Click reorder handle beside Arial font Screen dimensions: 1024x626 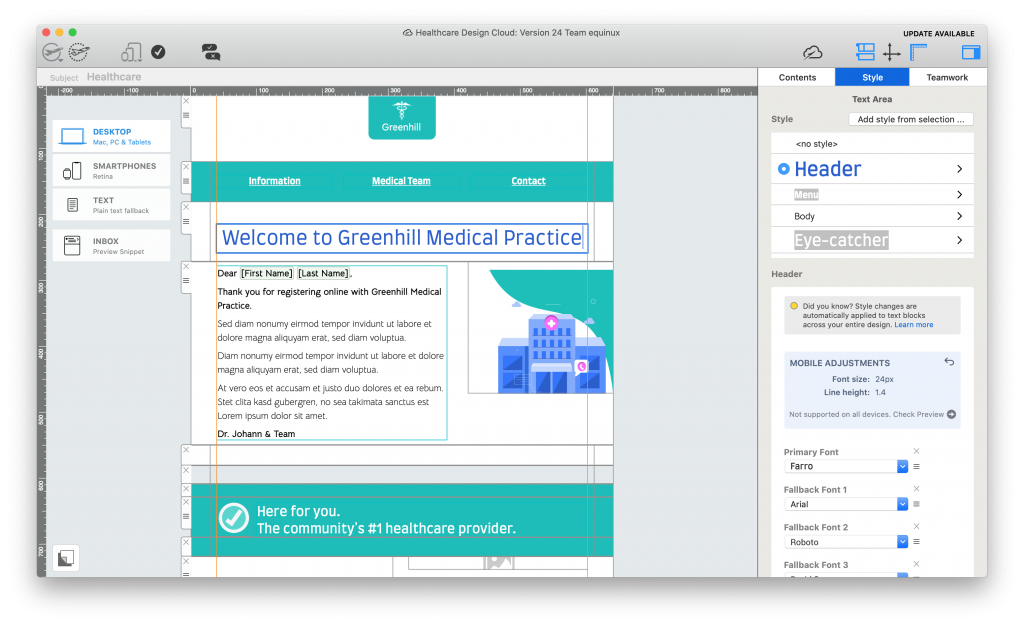coord(916,504)
